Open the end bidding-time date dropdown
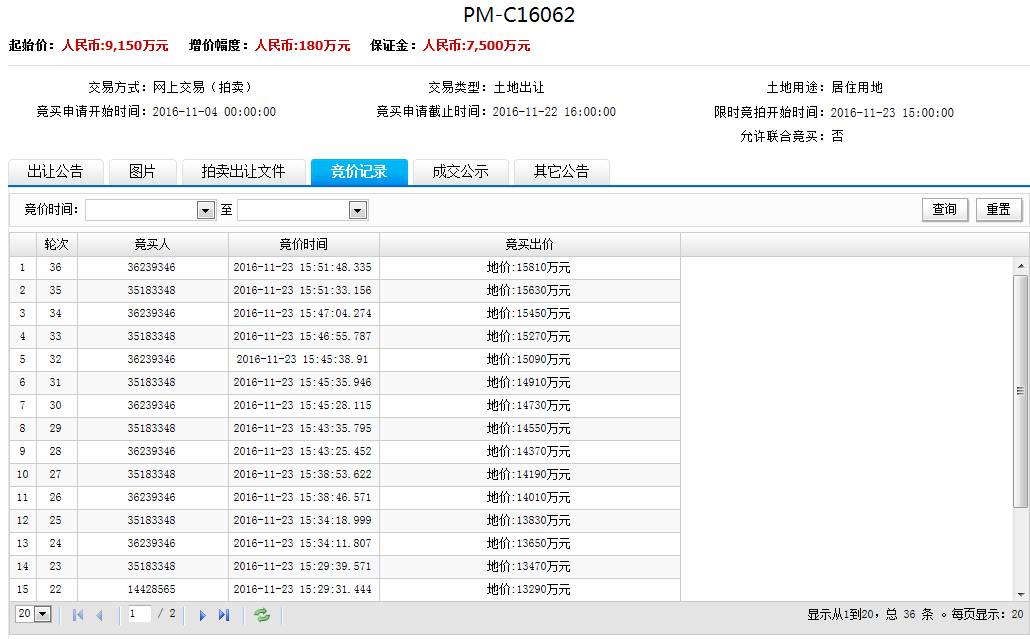This screenshot has height=639, width=1030. point(357,210)
